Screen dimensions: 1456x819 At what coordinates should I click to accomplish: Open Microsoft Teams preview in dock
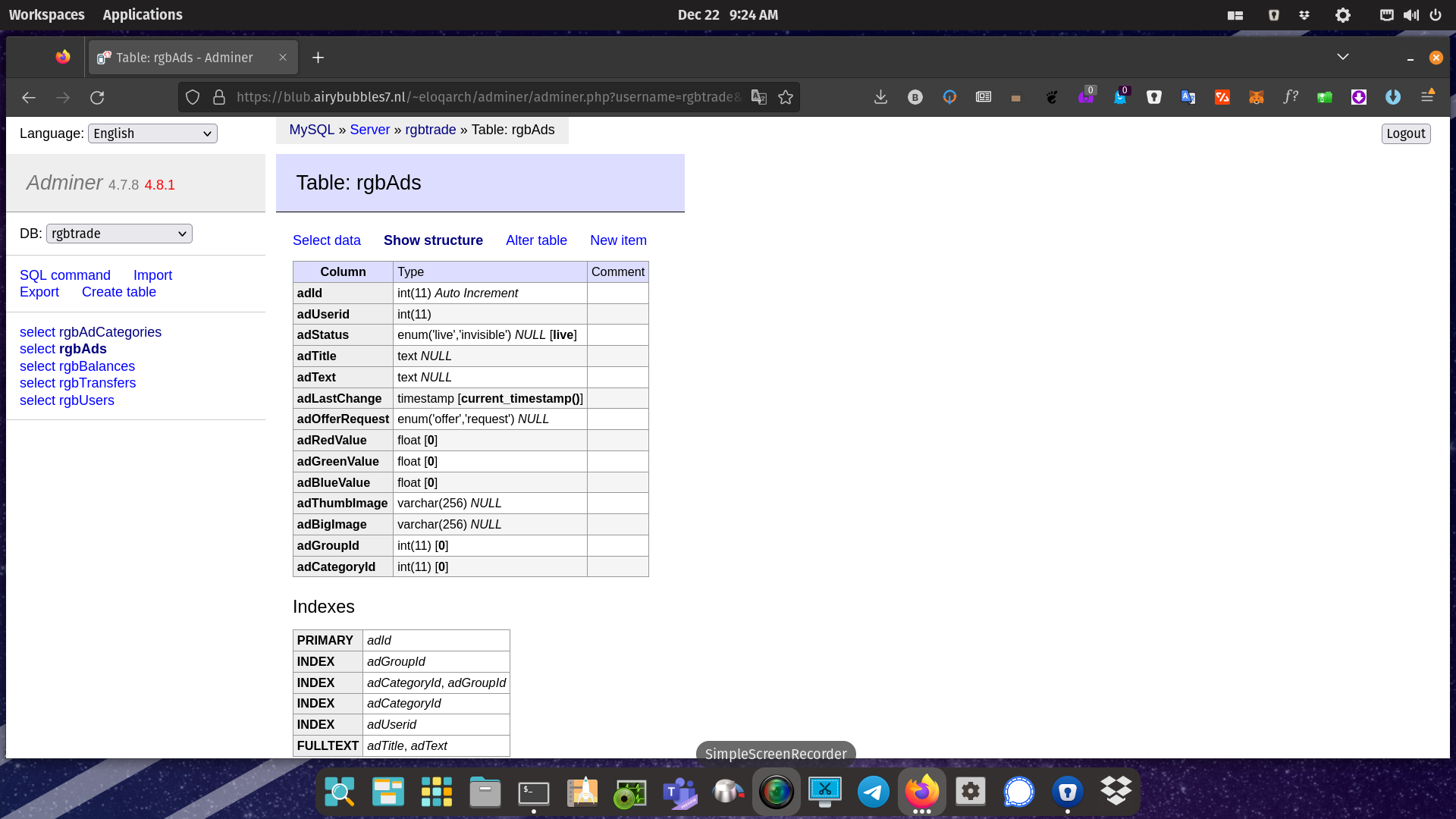pyautogui.click(x=679, y=792)
